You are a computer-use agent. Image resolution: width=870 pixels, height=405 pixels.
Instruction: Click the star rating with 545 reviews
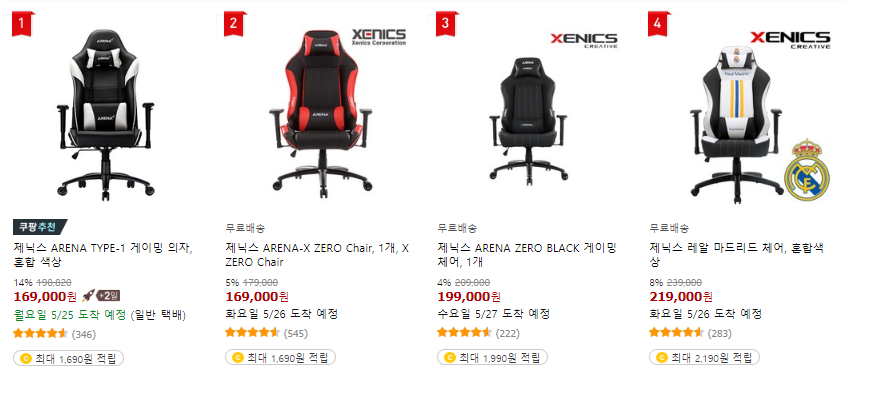(x=252, y=333)
